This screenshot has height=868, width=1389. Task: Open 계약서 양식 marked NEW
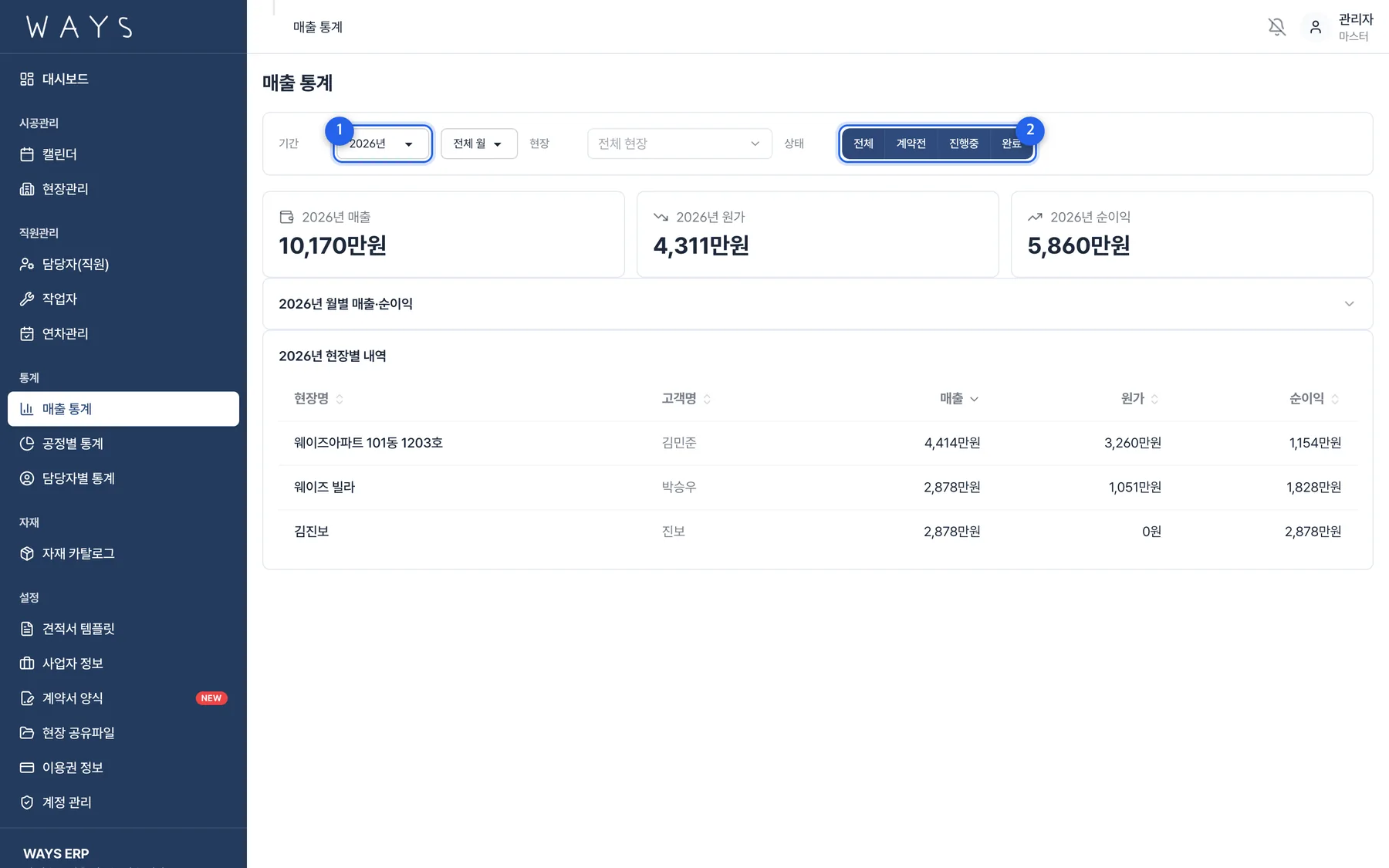123,698
